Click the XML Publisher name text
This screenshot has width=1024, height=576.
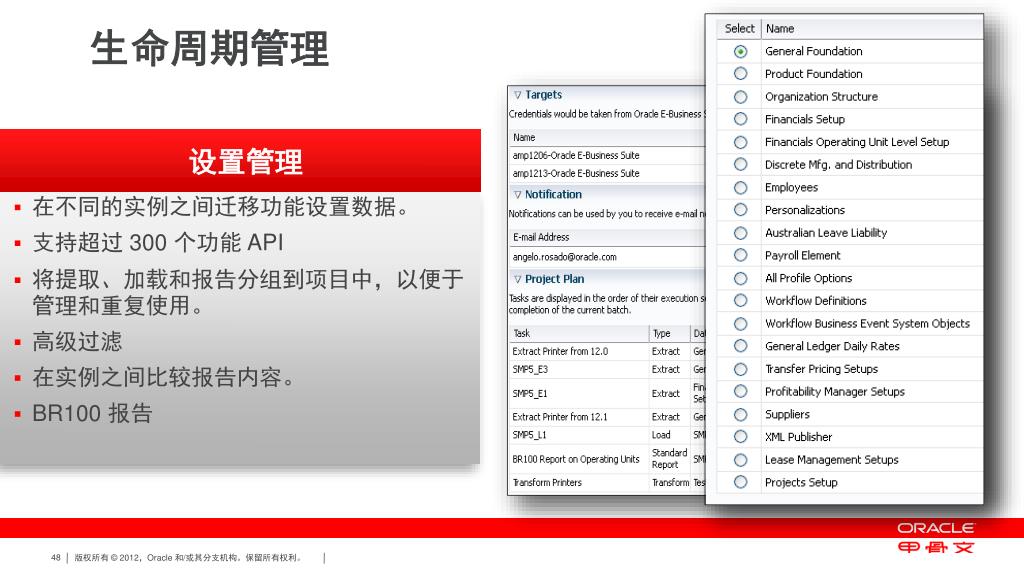[x=799, y=437]
